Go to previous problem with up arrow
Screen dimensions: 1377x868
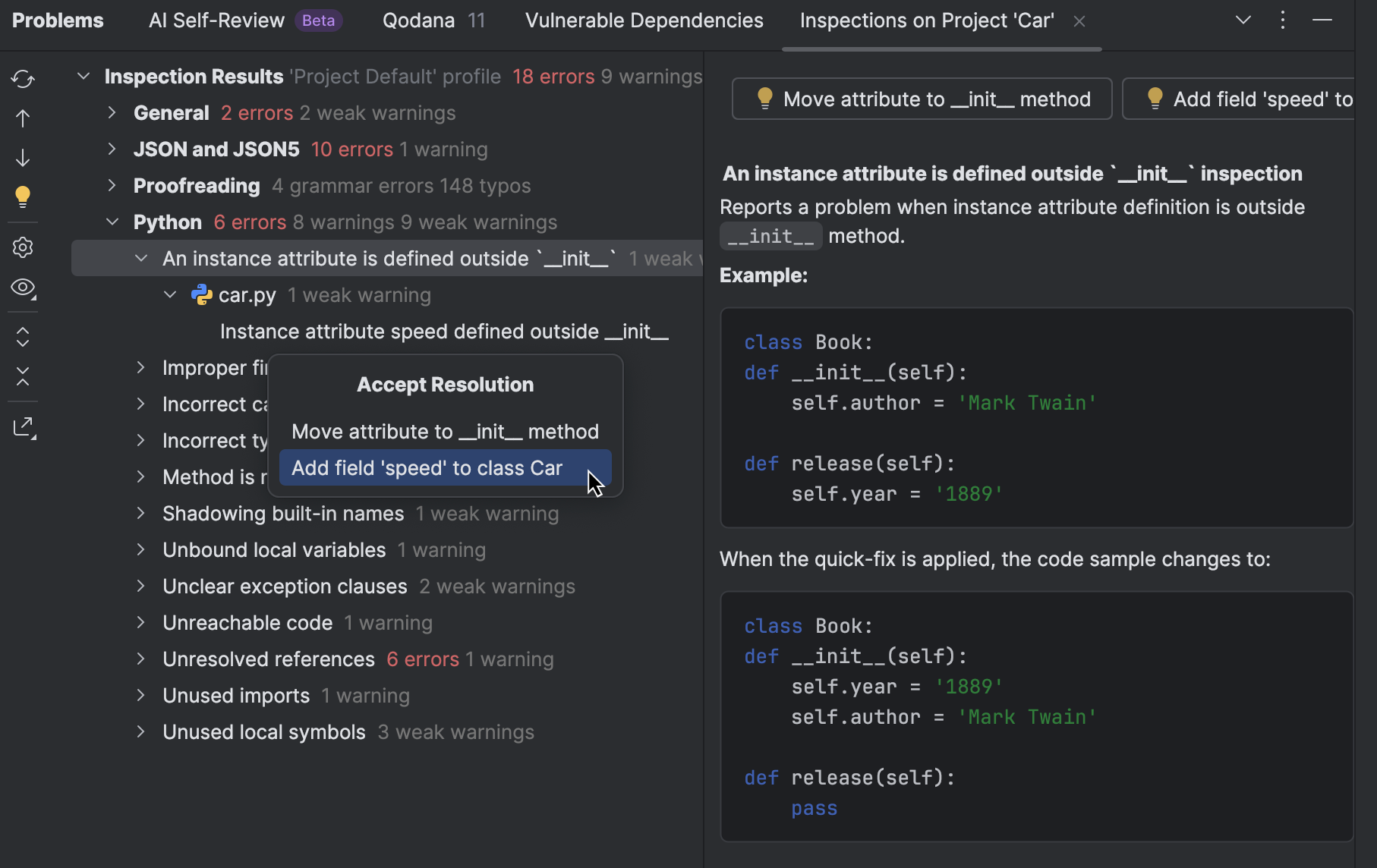(23, 118)
